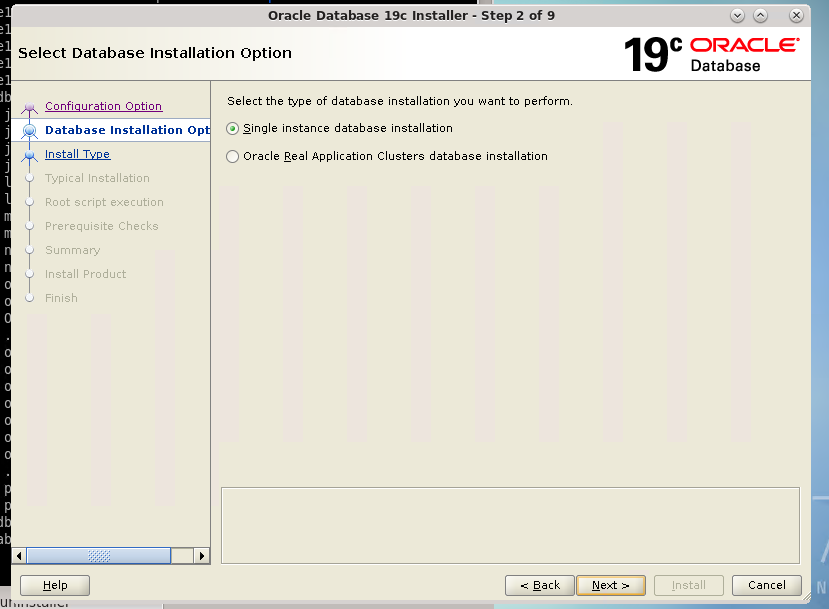This screenshot has height=609, width=829.
Task: Open the Install Type step link
Action: pyautogui.click(x=78, y=154)
